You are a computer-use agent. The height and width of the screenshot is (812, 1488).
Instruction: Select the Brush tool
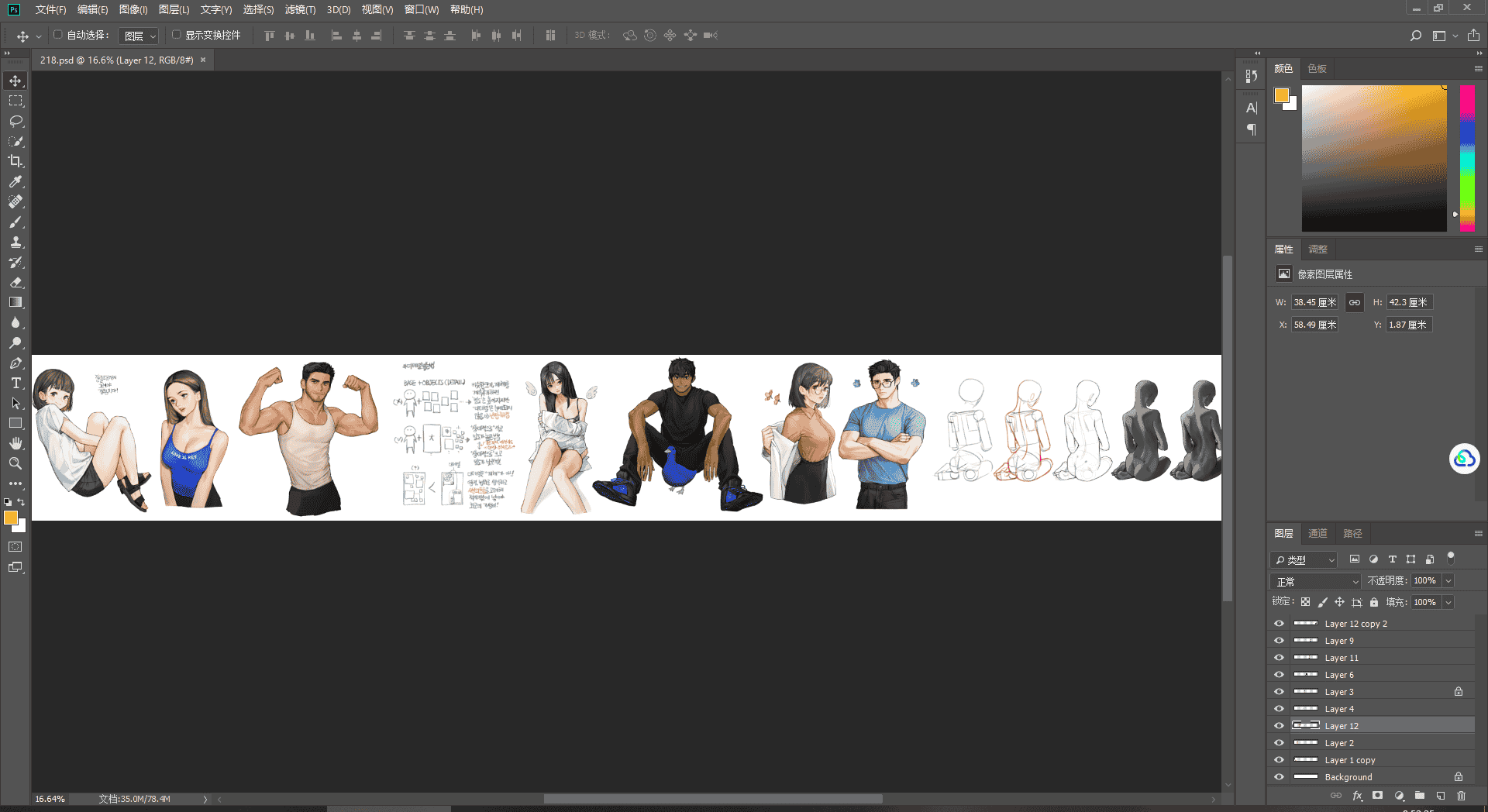click(x=15, y=222)
